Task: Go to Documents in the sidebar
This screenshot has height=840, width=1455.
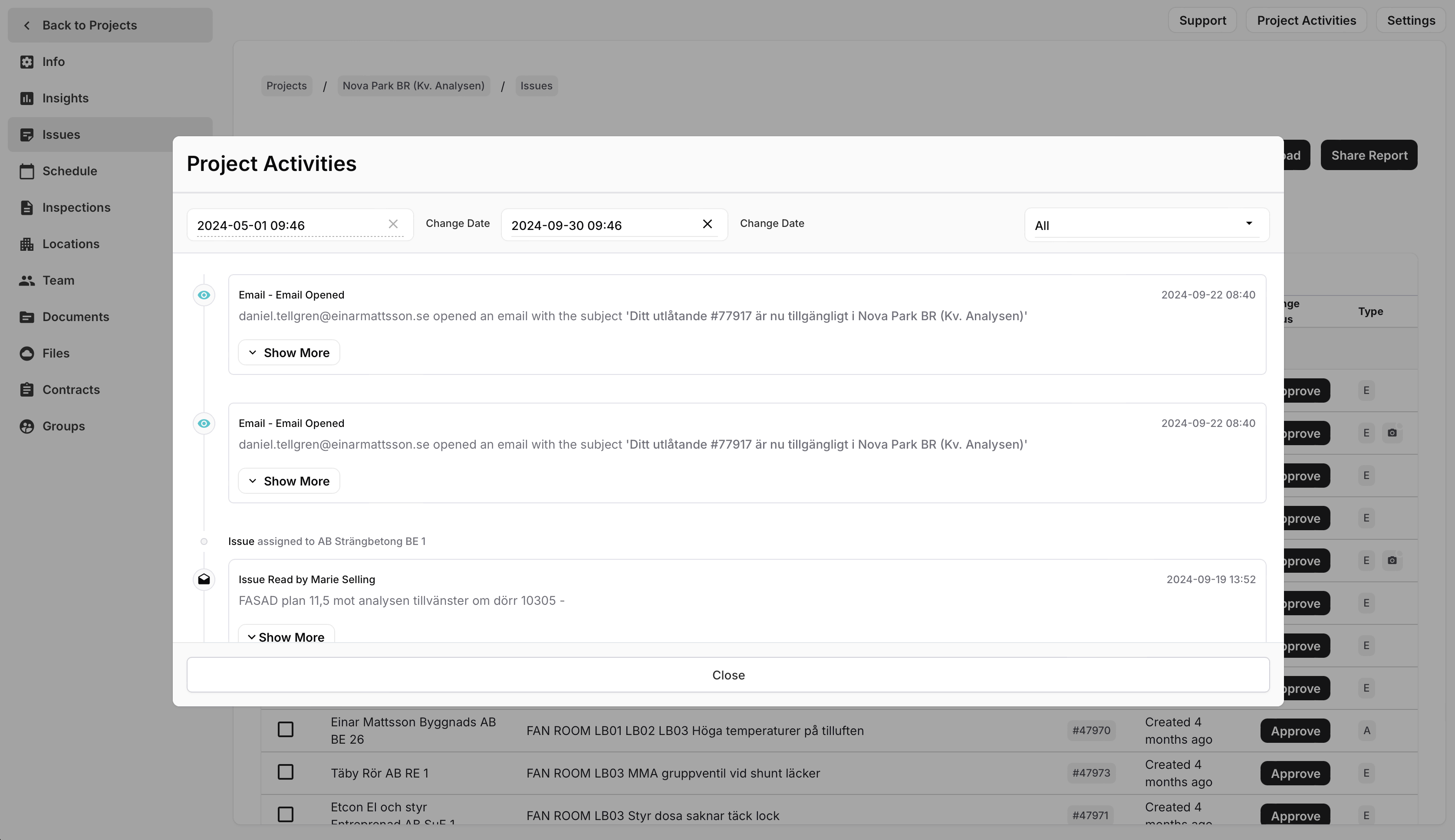Action: click(76, 317)
